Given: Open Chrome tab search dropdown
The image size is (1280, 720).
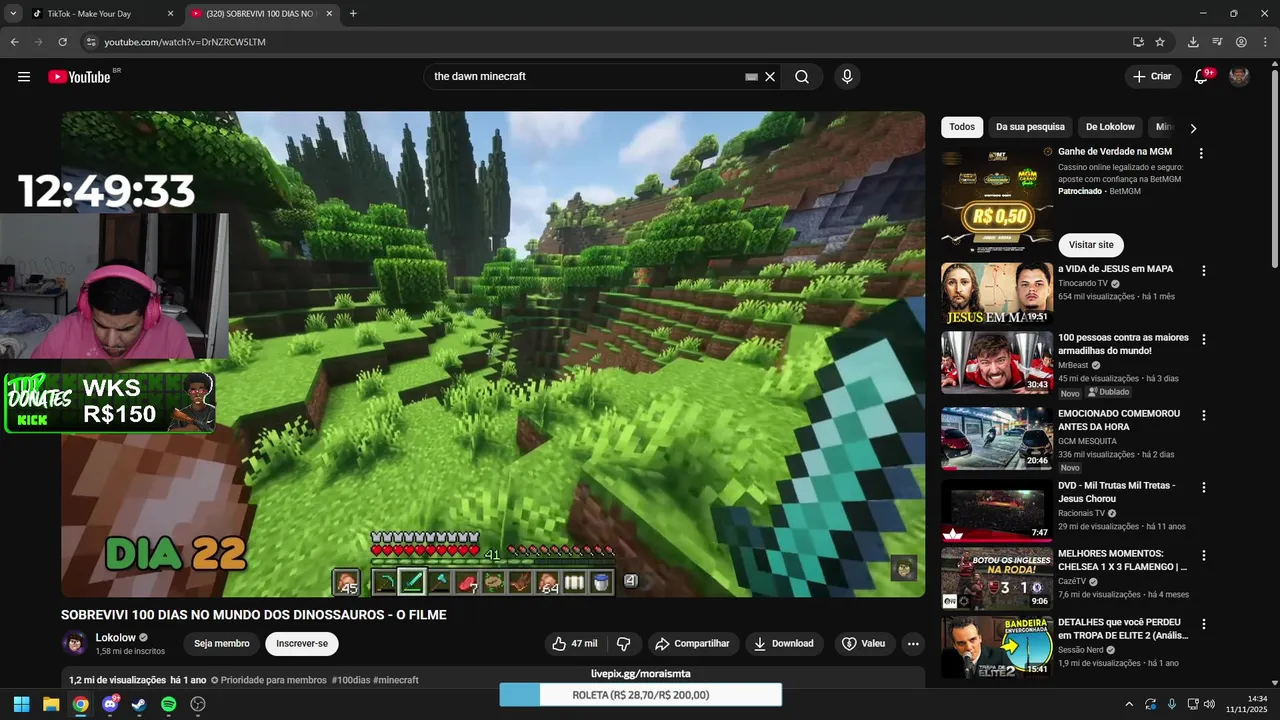Looking at the screenshot, I should [x=13, y=14].
